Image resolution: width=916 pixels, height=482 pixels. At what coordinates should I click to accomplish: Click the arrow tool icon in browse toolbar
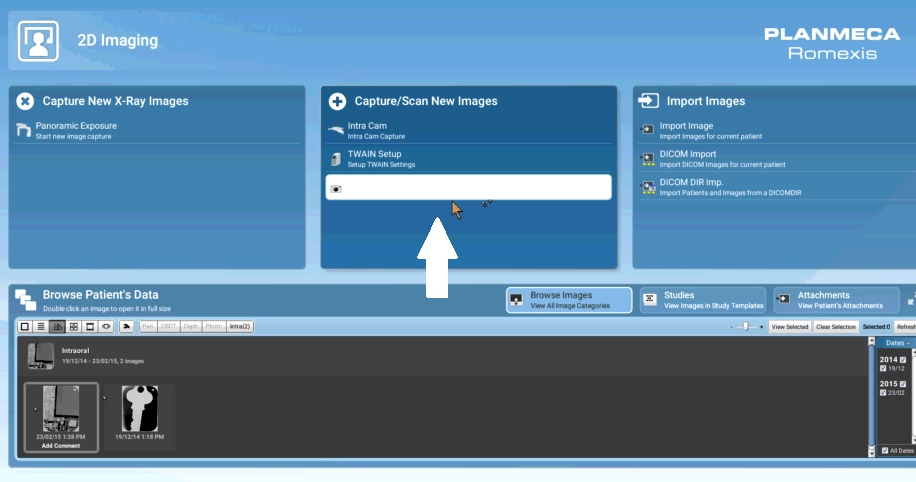coord(126,327)
